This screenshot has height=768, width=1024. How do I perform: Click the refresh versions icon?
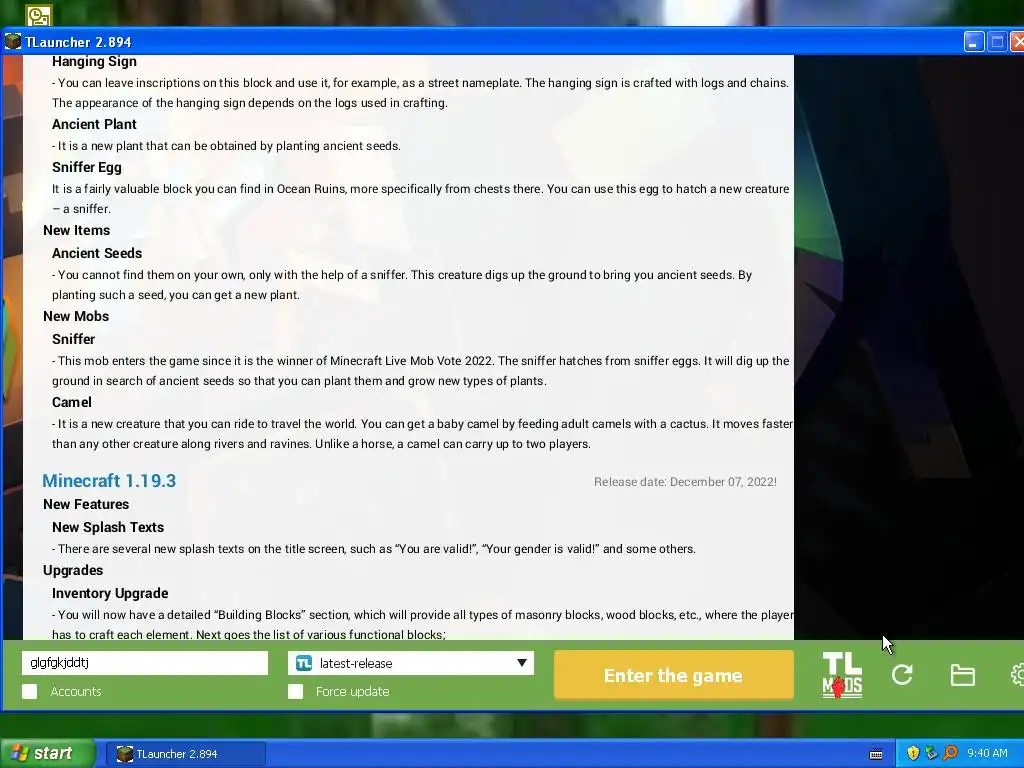click(902, 675)
